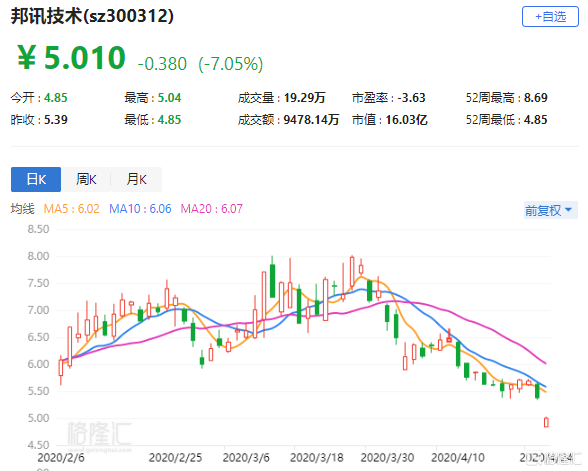Click the 最低 value 4.85

pyautogui.click(x=169, y=120)
